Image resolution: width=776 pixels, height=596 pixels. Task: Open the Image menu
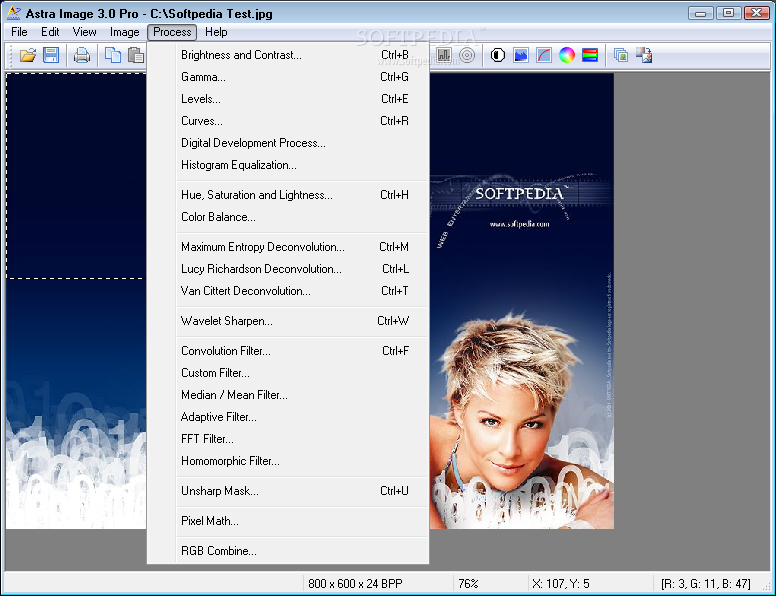[x=124, y=32]
